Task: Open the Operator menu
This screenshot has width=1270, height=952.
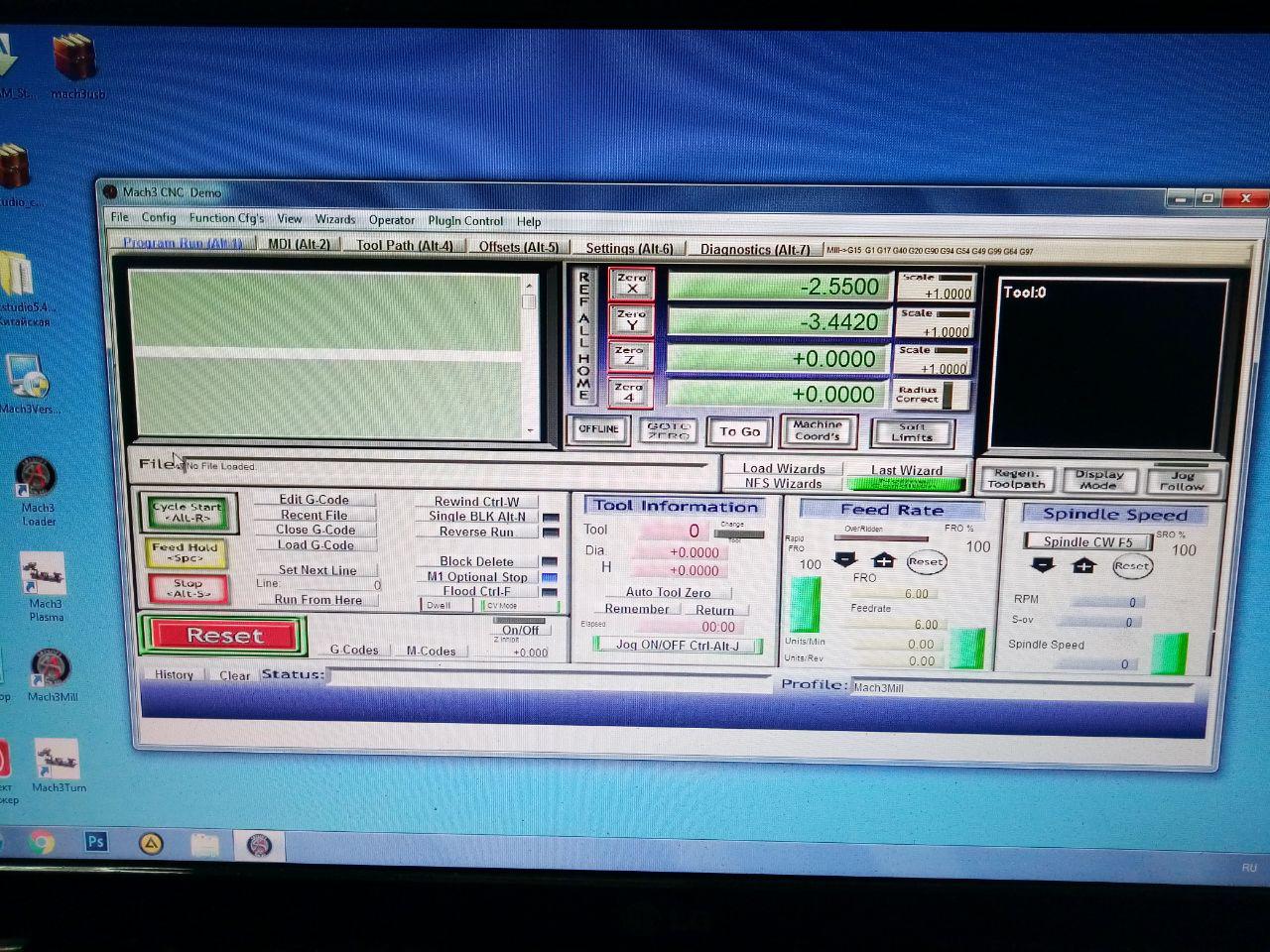Action: tap(392, 220)
